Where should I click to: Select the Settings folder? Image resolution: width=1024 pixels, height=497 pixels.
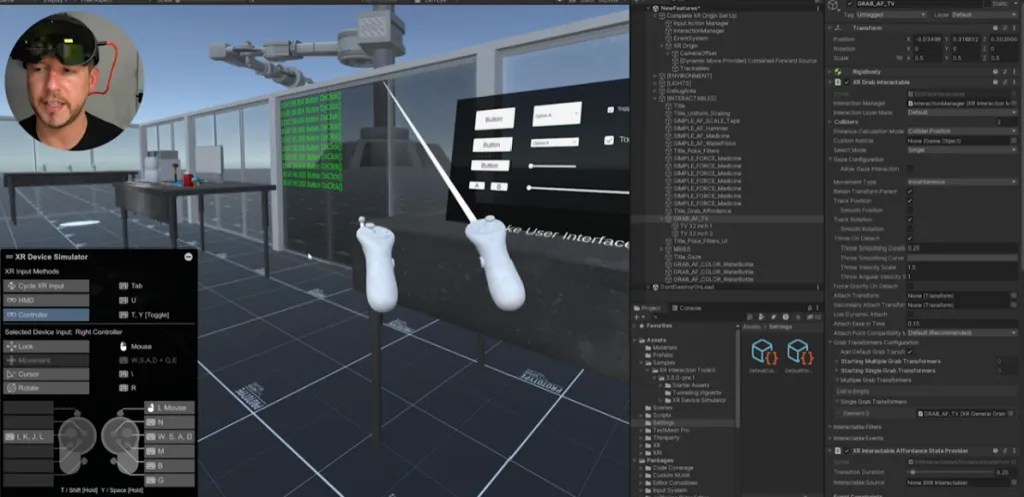[x=663, y=423]
